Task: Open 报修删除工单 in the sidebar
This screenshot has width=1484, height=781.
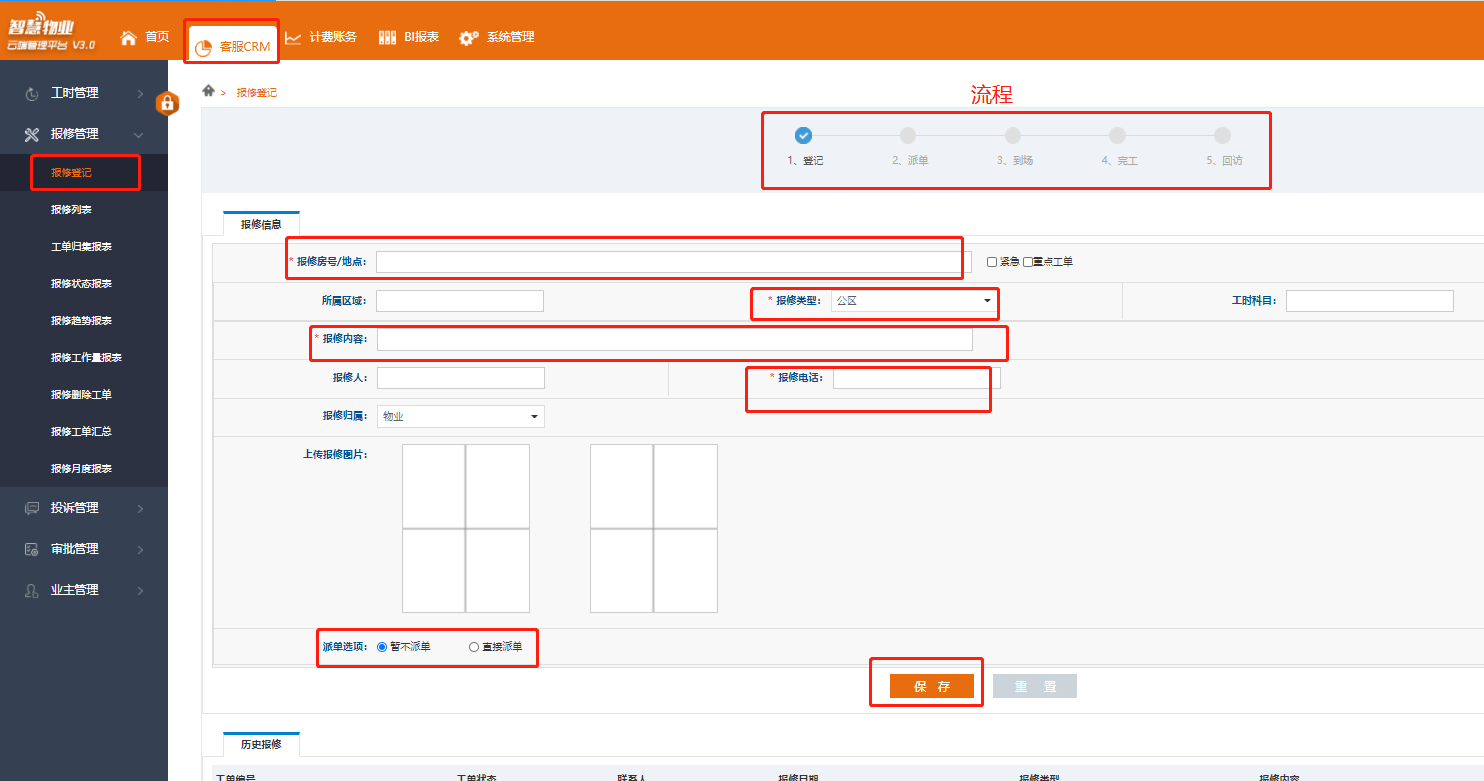Action: coord(81,395)
